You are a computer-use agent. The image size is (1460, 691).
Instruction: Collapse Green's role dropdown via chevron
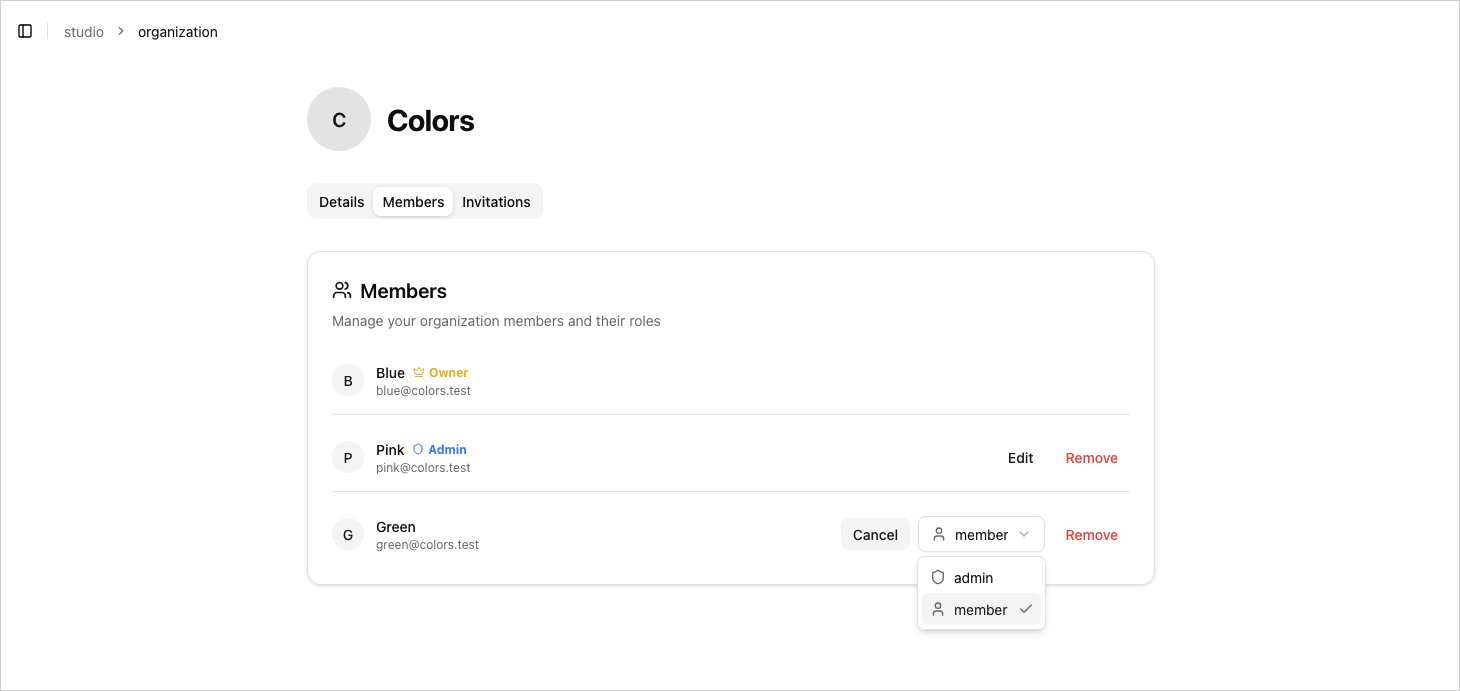1024,535
